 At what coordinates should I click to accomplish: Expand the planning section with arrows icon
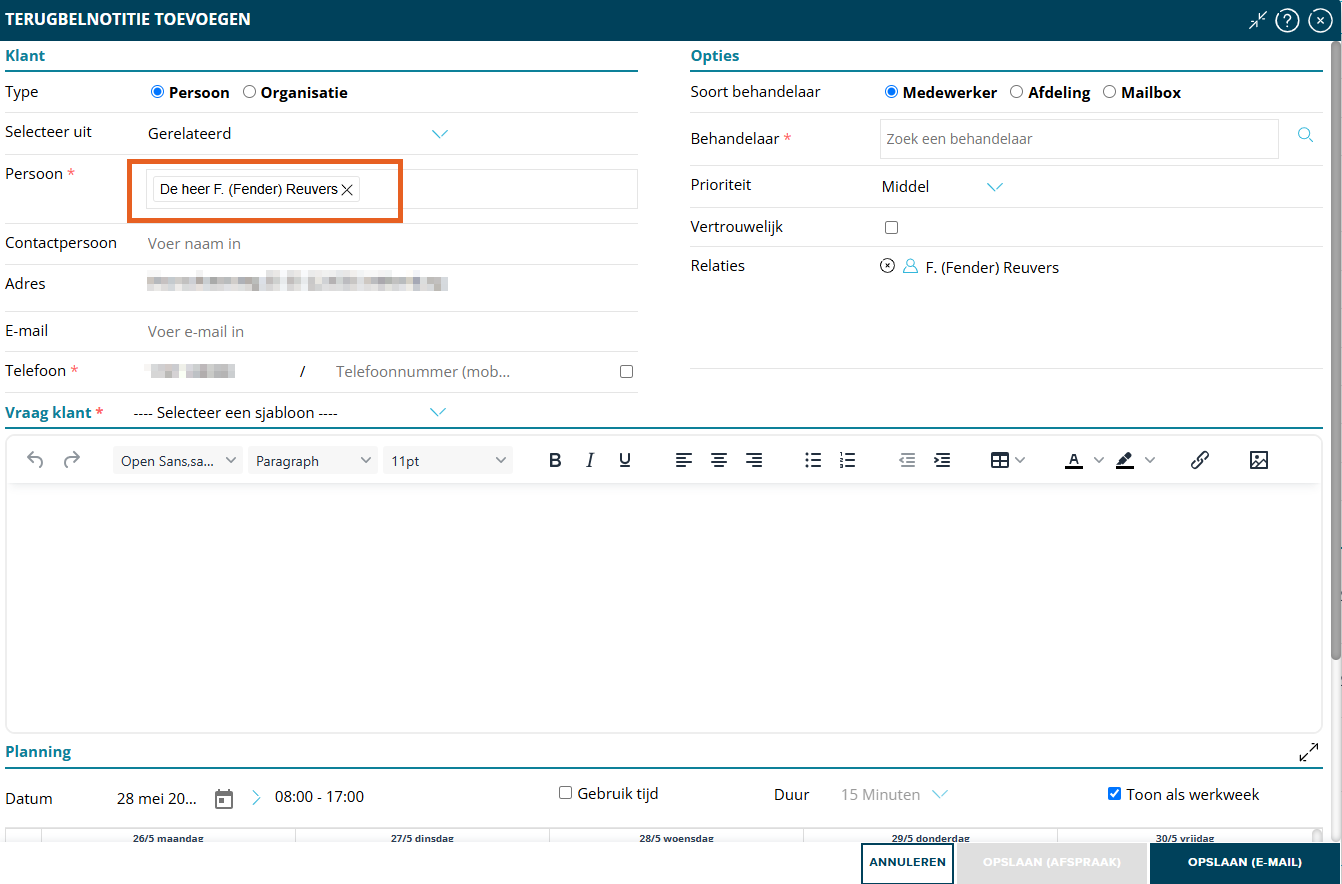click(1308, 753)
